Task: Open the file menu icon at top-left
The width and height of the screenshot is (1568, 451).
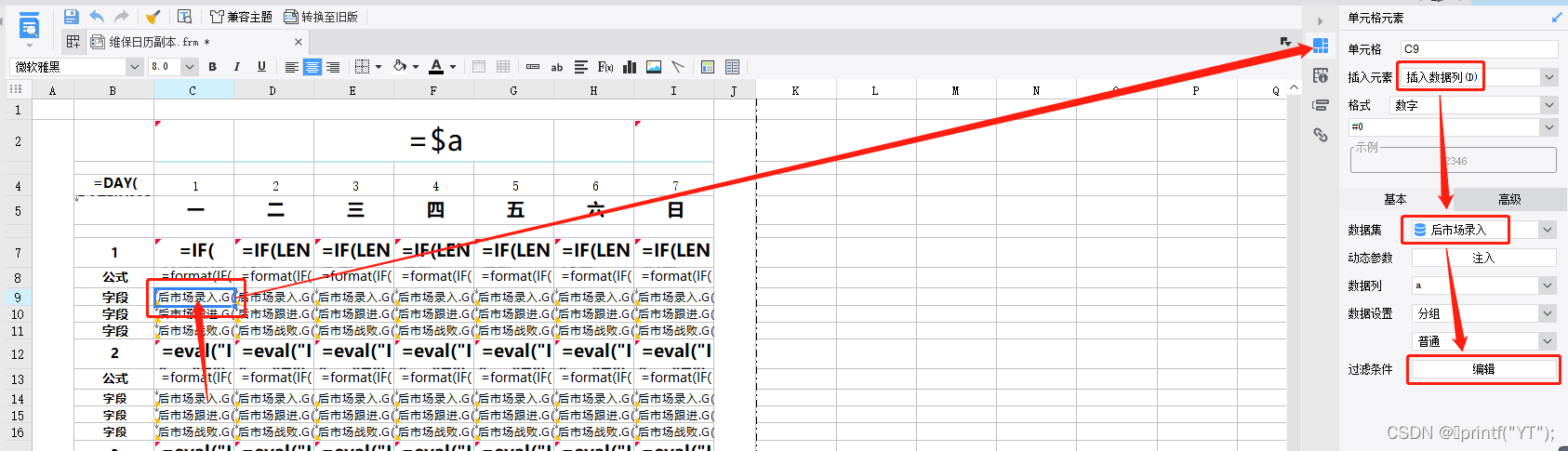Action: coord(29,28)
